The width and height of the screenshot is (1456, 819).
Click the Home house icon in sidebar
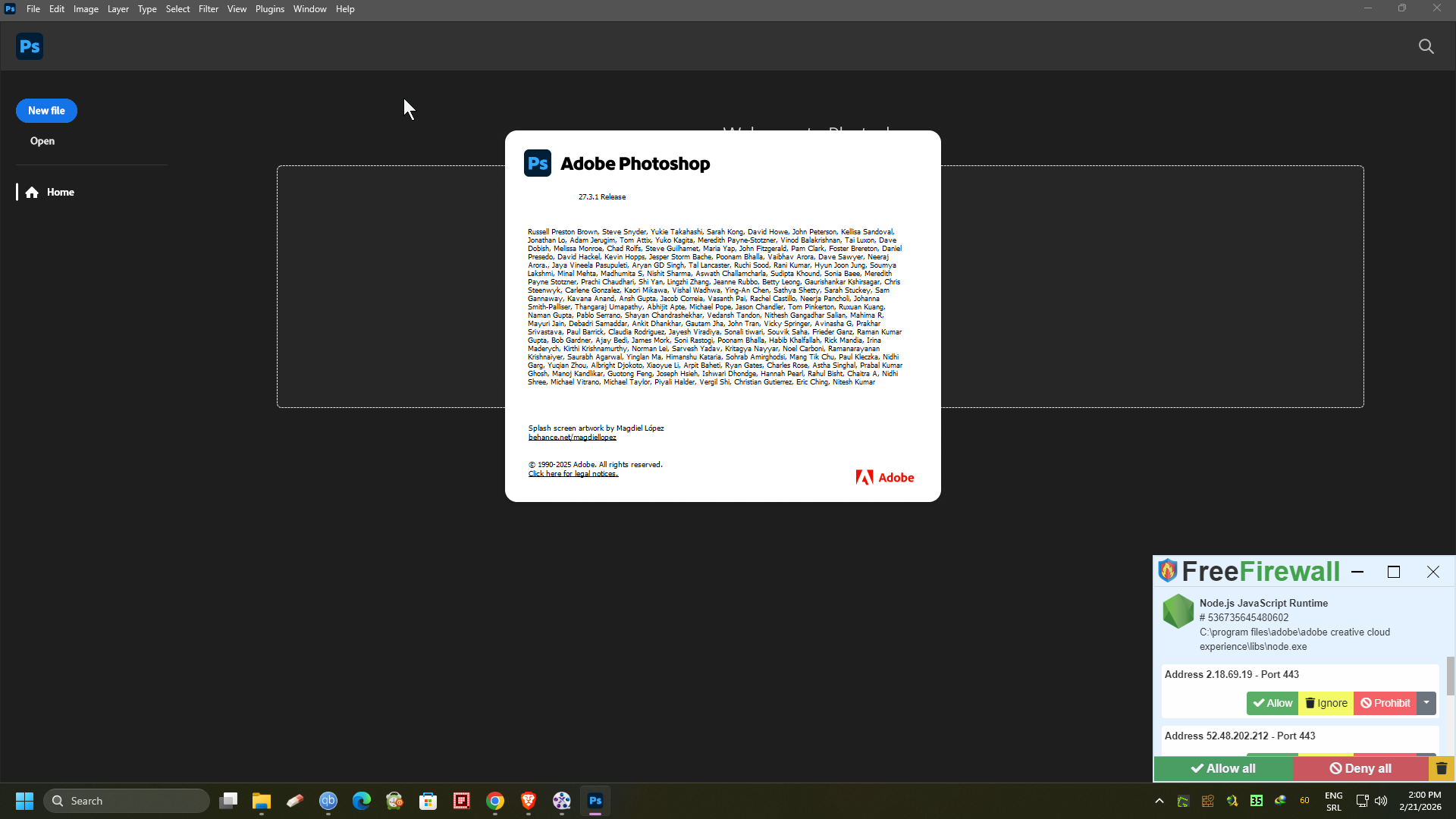click(x=32, y=193)
